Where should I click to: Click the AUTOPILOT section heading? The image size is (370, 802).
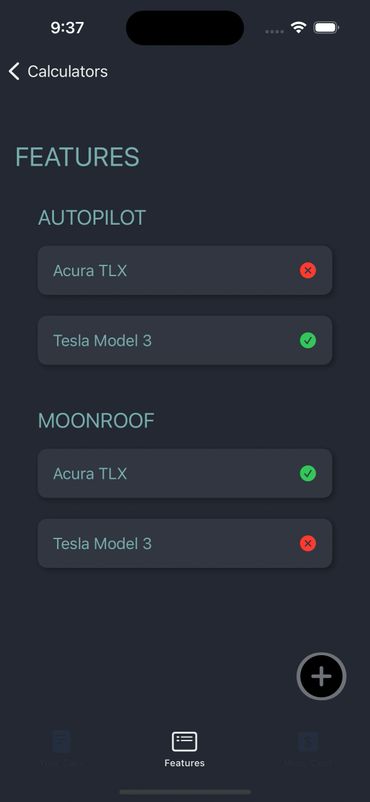click(x=92, y=218)
